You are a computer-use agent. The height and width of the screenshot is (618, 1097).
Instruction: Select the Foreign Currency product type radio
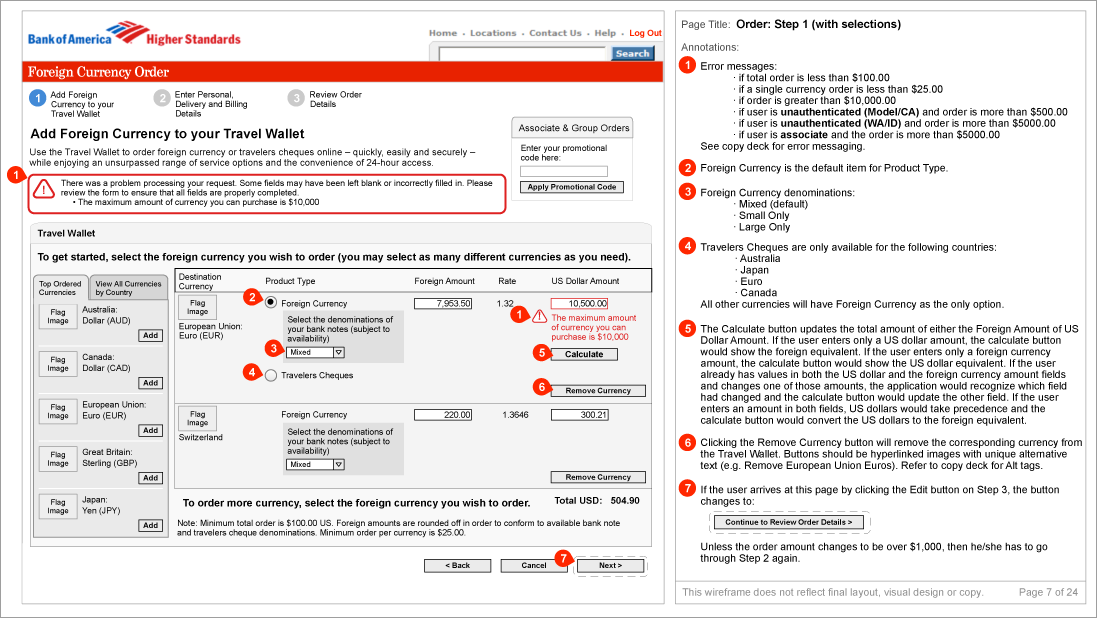pos(271,302)
